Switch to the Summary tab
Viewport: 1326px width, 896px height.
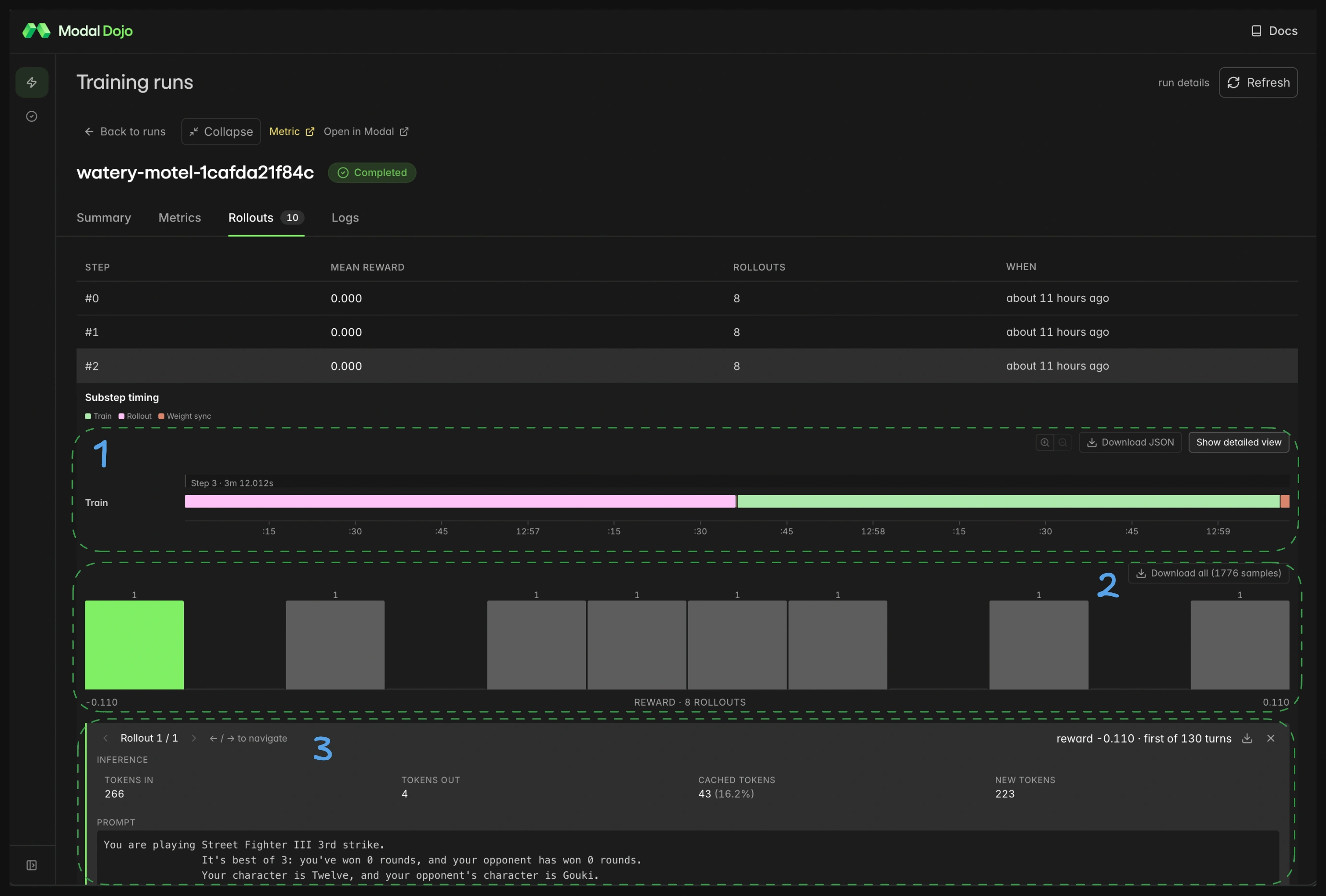[x=104, y=218]
